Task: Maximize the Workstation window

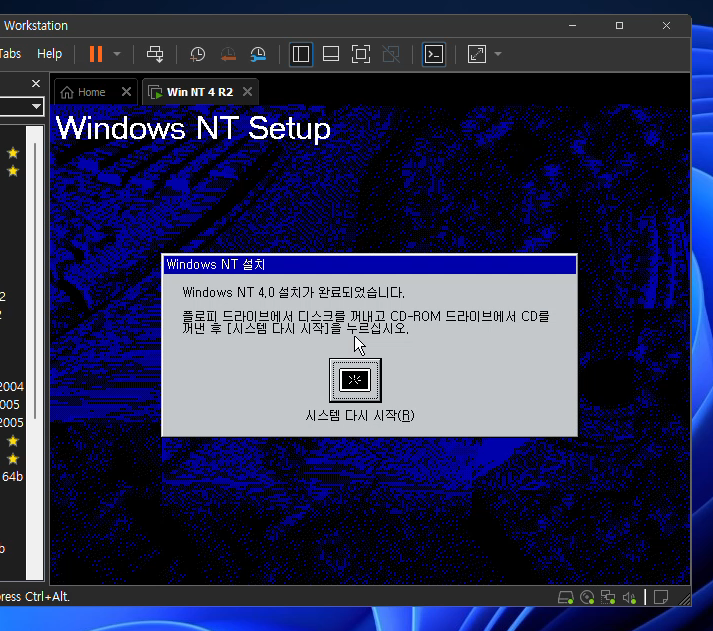Action: (619, 25)
